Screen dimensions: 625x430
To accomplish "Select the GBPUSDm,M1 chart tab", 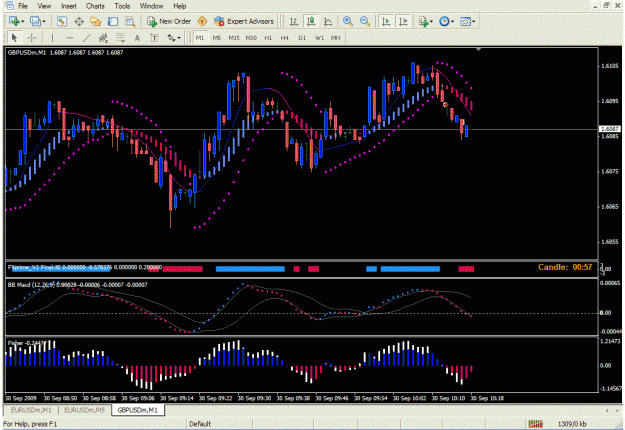I will coord(138,410).
